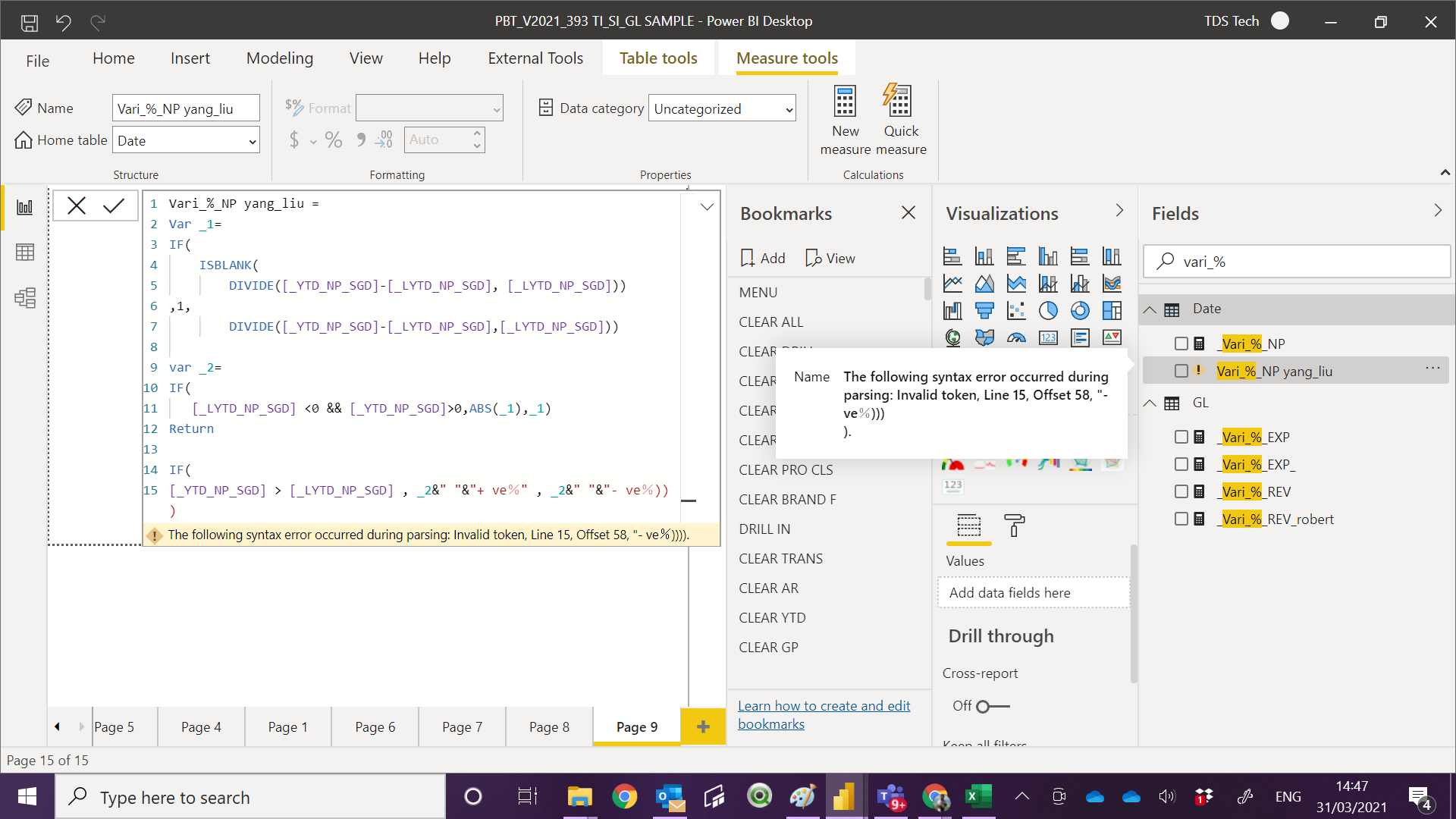The image size is (1456, 819).
Task: Add a new bookmark
Action: point(764,258)
